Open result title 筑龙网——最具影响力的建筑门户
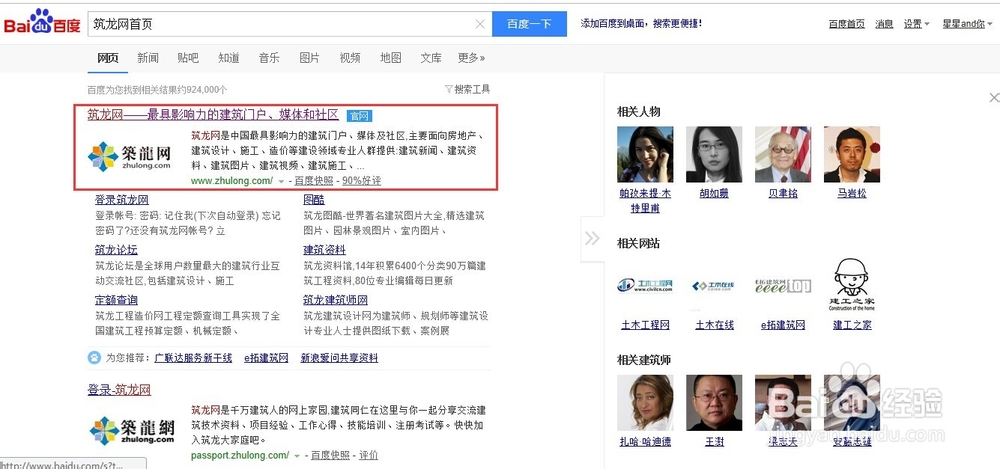The height and width of the screenshot is (469, 1000). pyautogui.click(x=213, y=115)
